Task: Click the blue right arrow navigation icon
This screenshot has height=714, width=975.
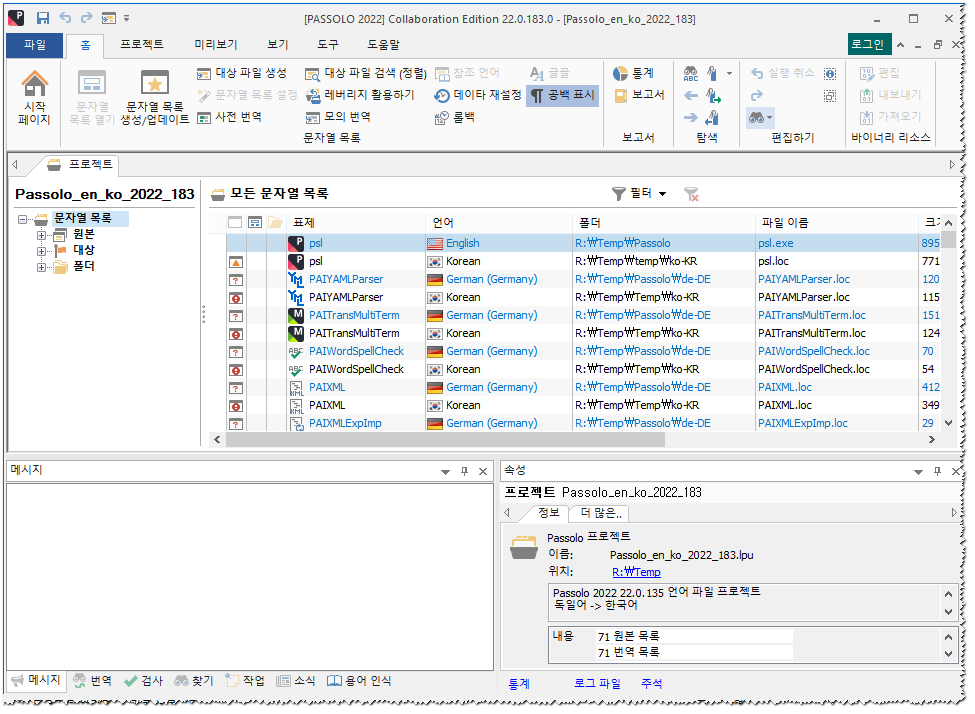Action: (x=691, y=118)
